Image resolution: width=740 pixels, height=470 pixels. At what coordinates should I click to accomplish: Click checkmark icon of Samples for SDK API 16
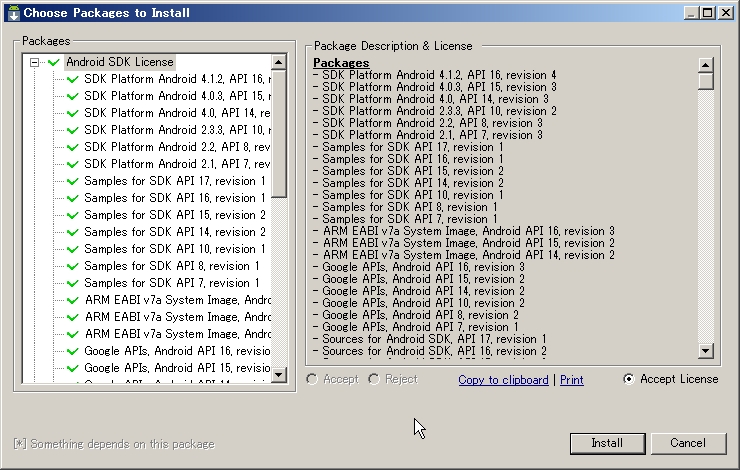tap(73, 198)
